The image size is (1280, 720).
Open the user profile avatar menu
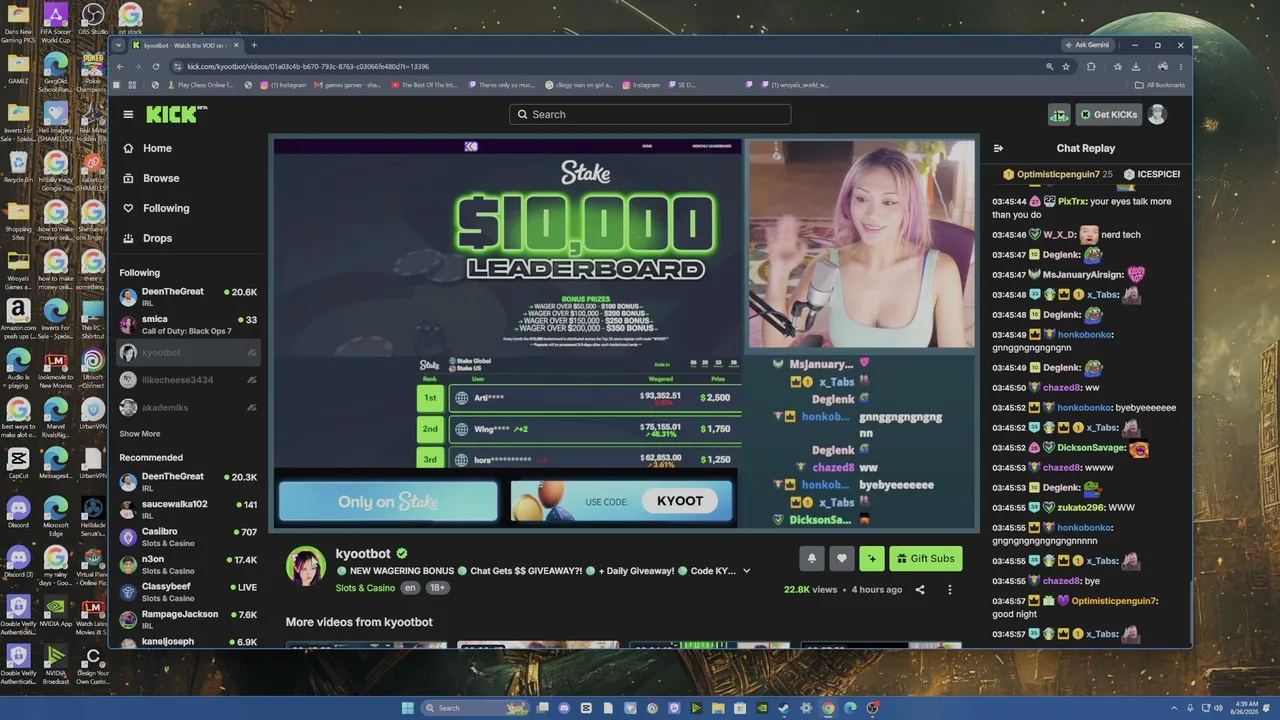[x=1157, y=114]
